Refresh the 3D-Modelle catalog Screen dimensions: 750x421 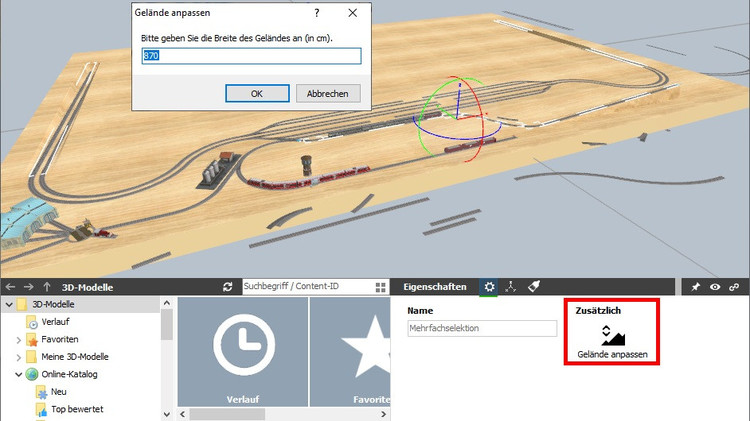(x=228, y=287)
